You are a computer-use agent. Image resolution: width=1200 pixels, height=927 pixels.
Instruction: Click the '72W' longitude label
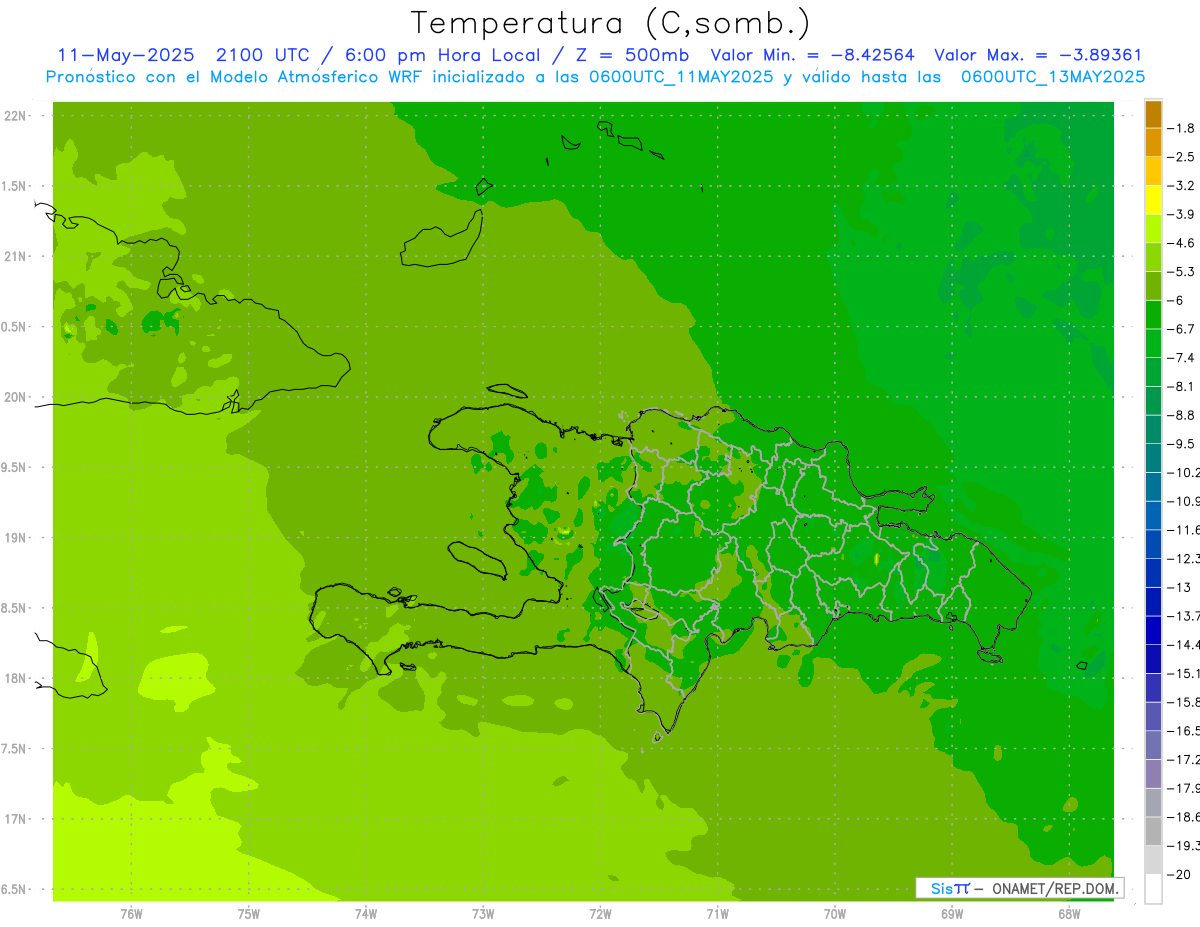point(600,914)
